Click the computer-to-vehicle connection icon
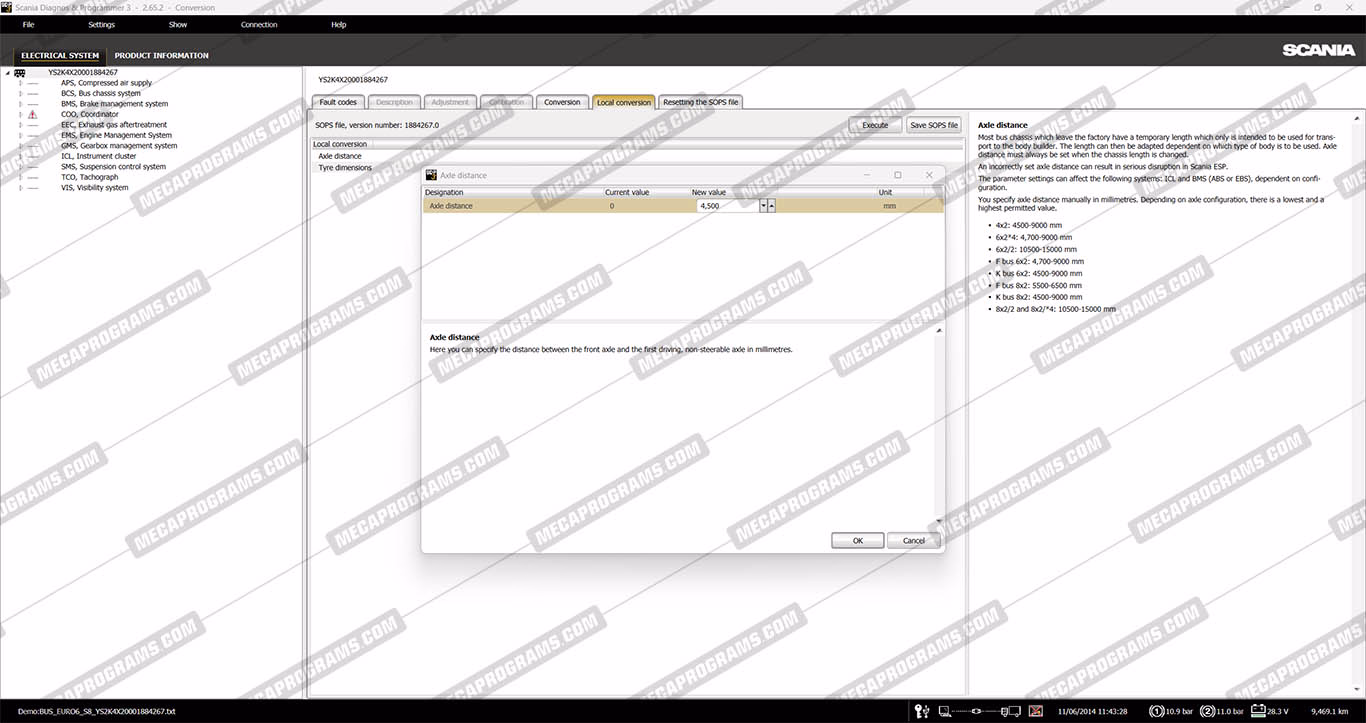 click(980, 711)
